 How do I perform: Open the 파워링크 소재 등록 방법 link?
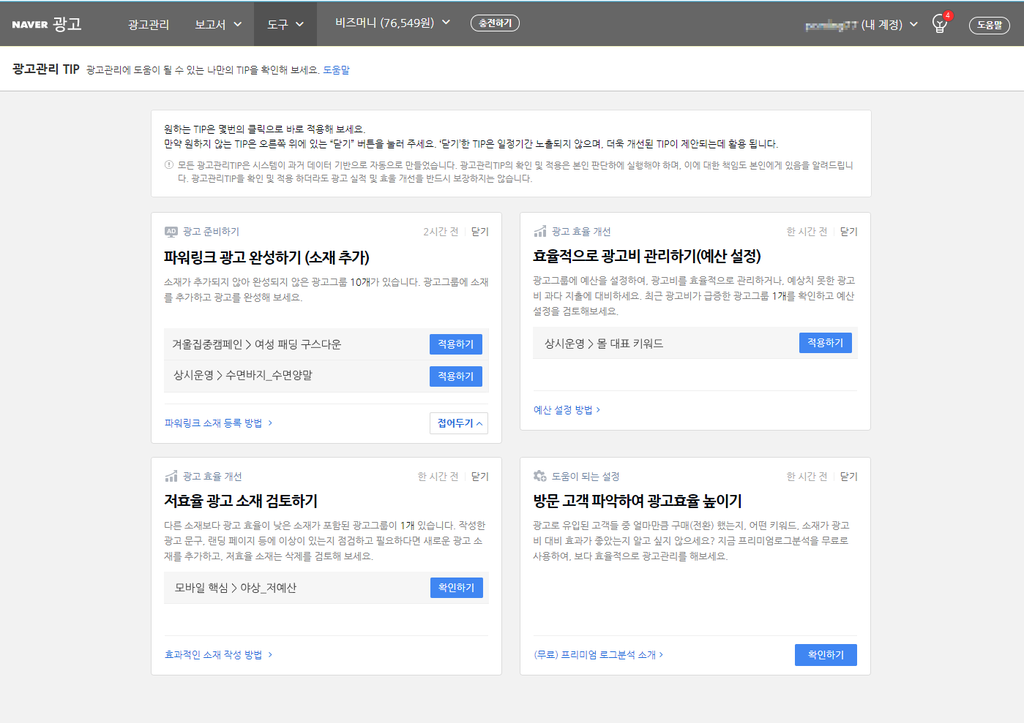click(x=218, y=423)
